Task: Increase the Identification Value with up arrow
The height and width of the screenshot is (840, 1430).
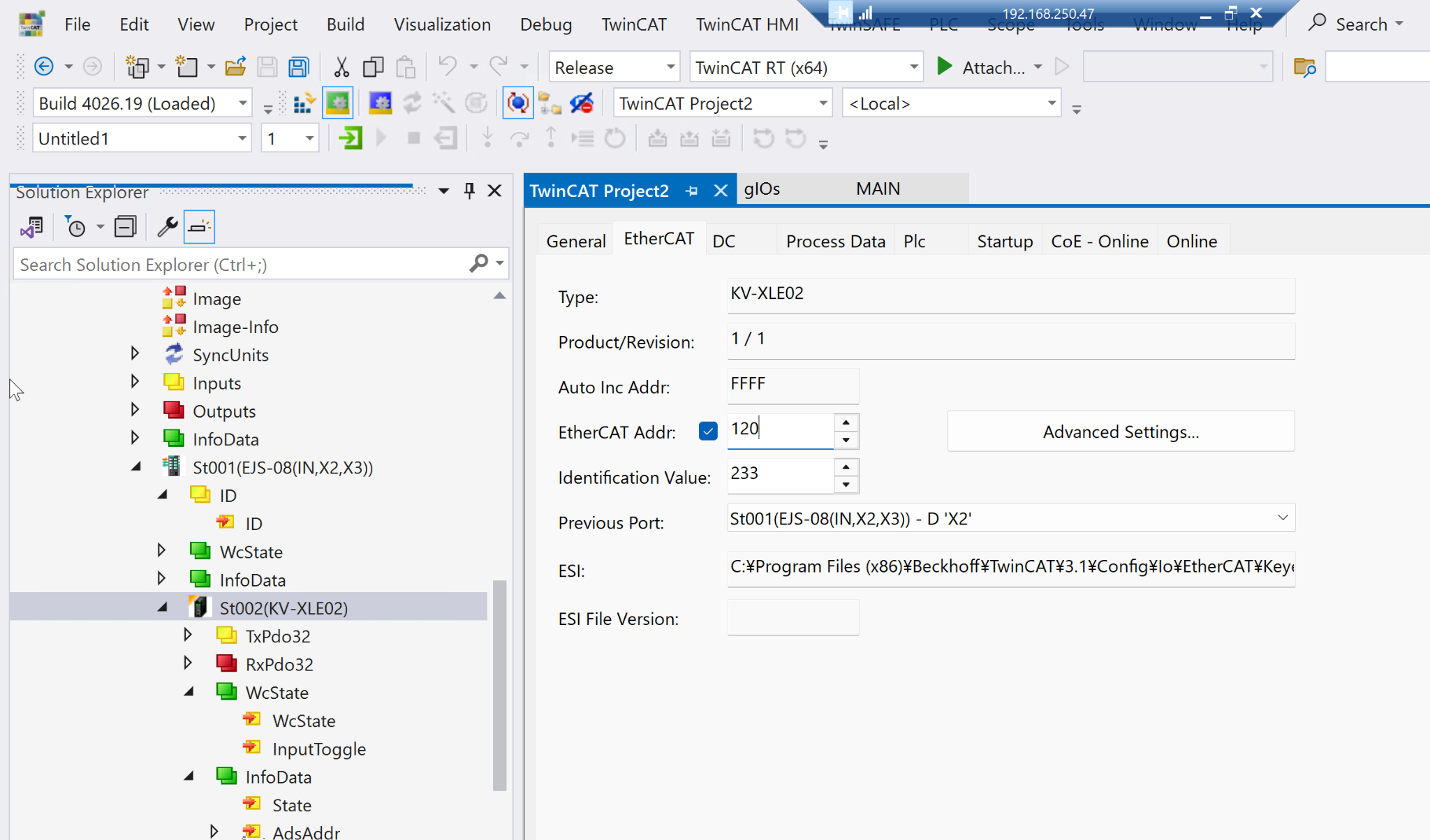Action: coord(846,467)
